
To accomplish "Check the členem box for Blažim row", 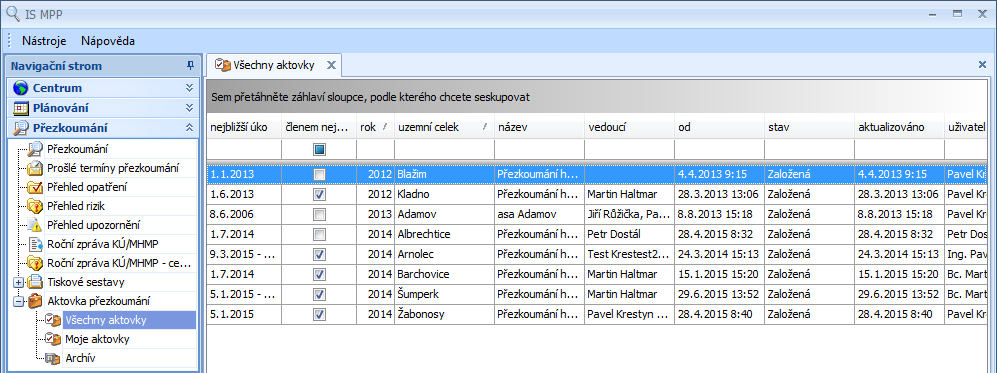I will (319, 174).
